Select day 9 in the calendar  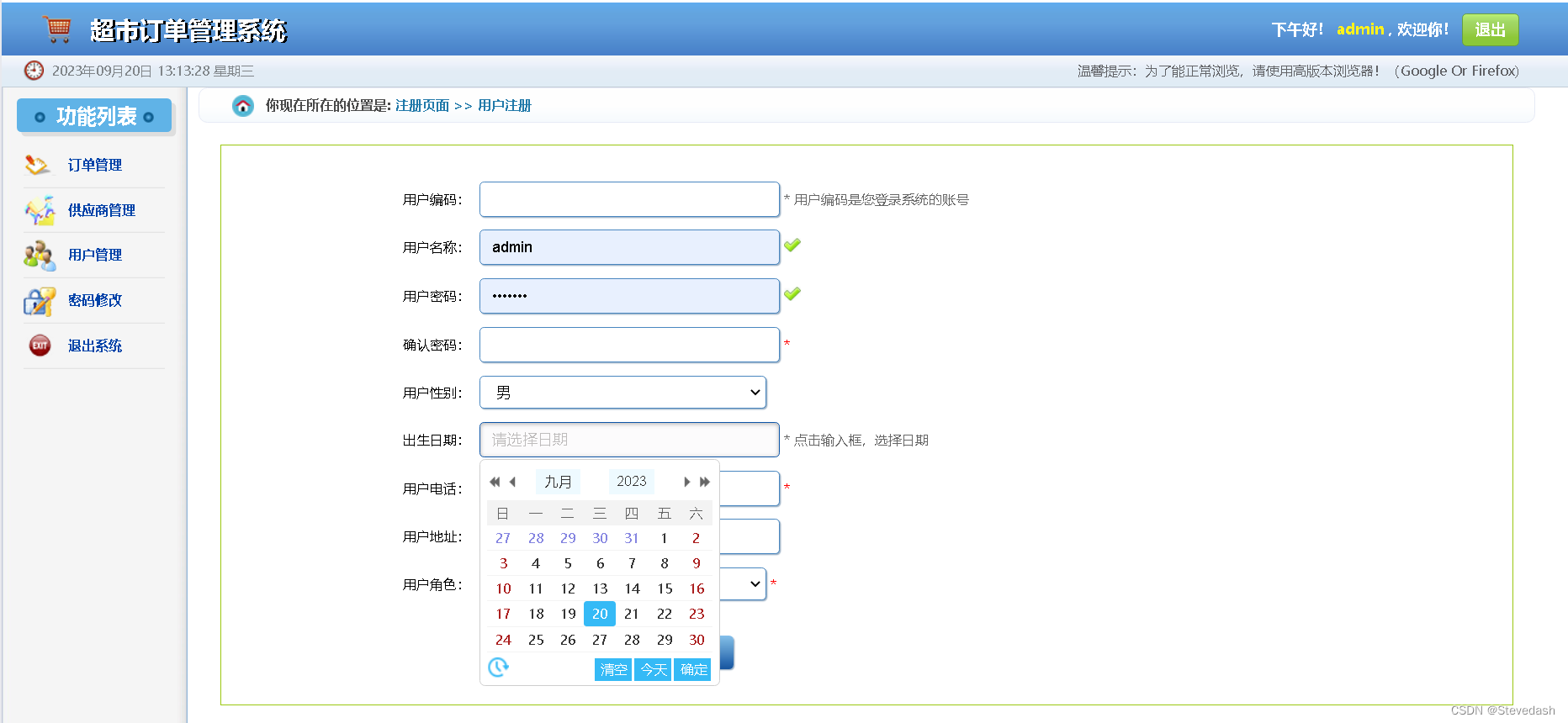coord(697,563)
